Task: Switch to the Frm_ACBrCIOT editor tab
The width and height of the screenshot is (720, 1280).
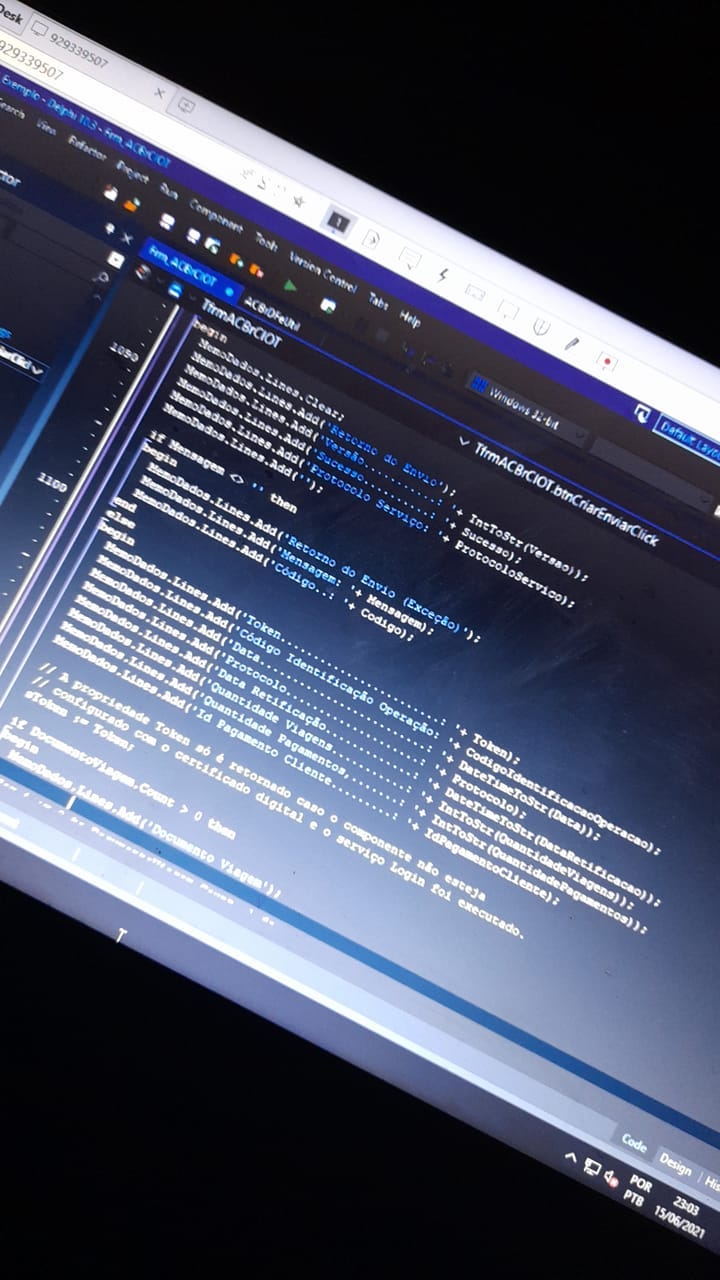Action: [x=183, y=264]
